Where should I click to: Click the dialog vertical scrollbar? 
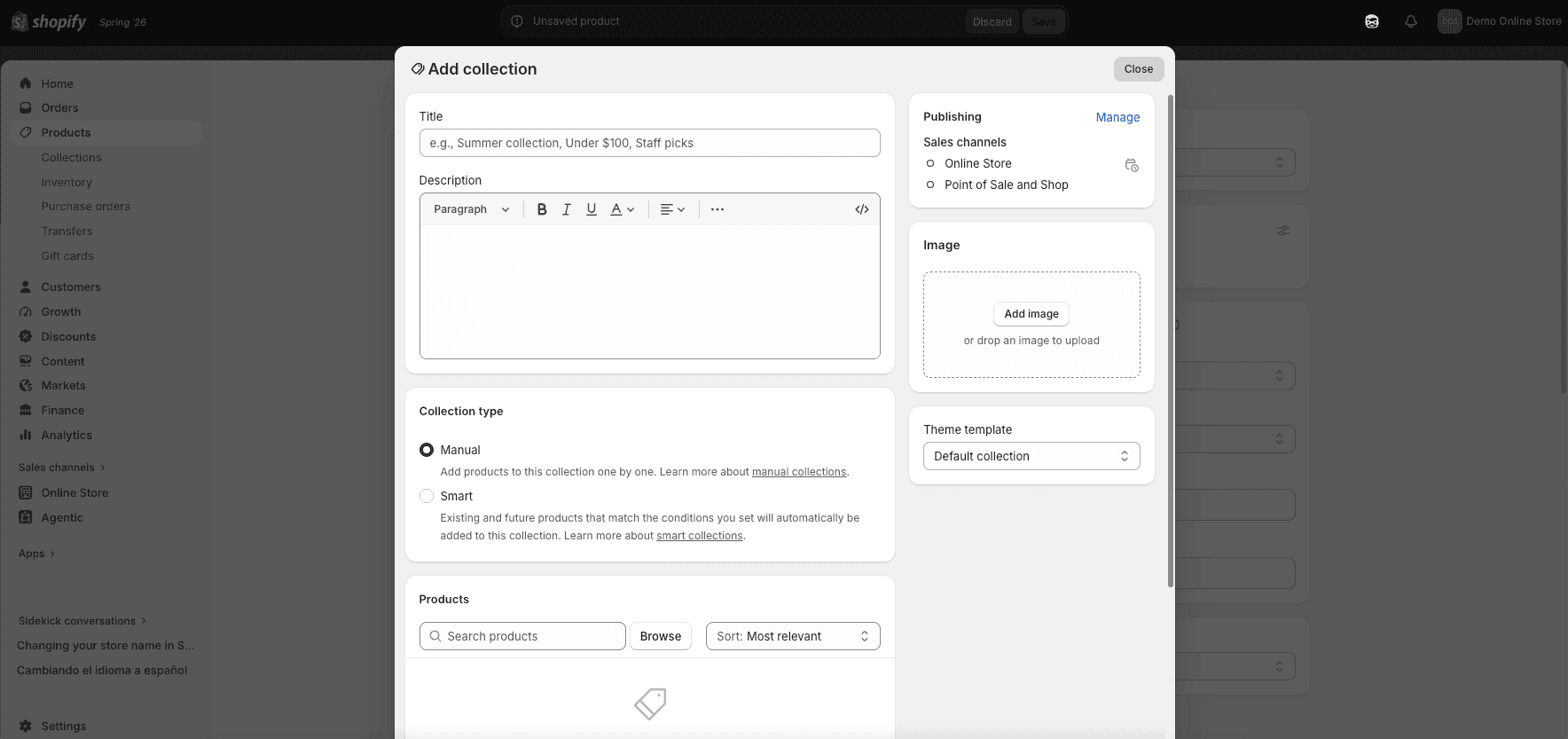[1171, 342]
